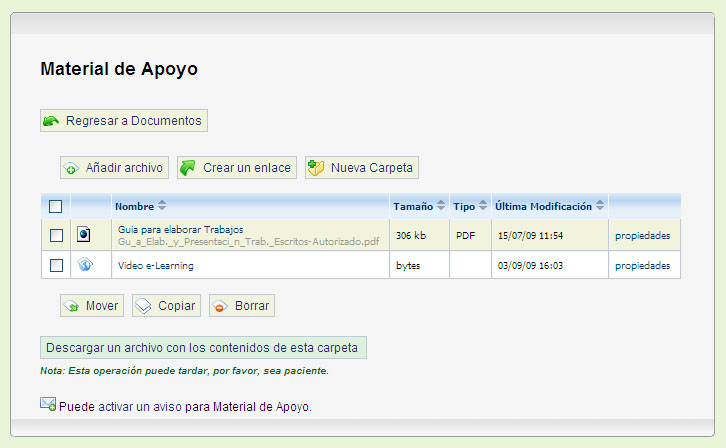The width and height of the screenshot is (726, 448).
Task: Check the box for Video e-Learning
Action: (x=56, y=265)
